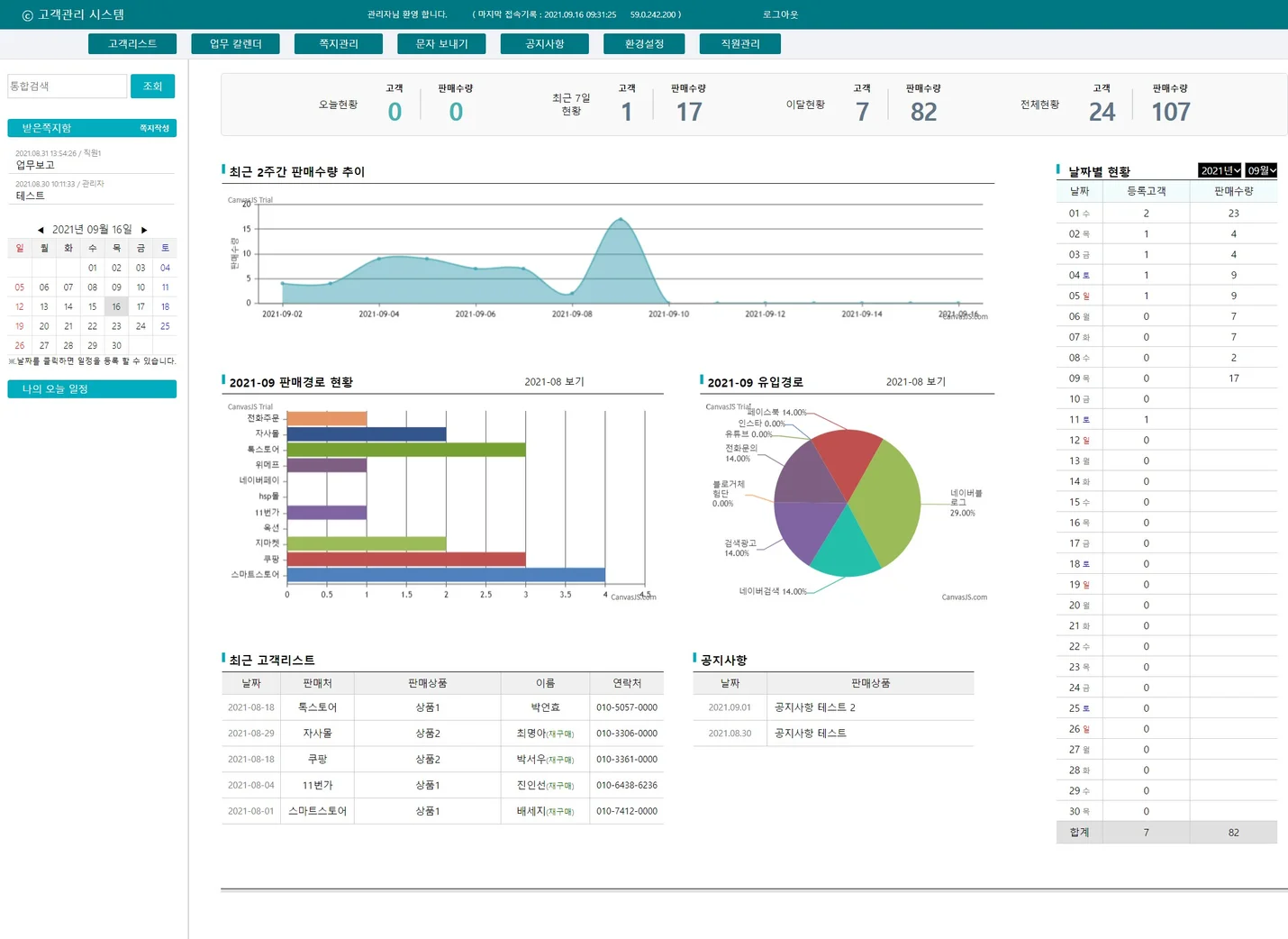Viewport: 1288px width, 939px height.
Task: Click the 연락처 column header
Action: [627, 684]
